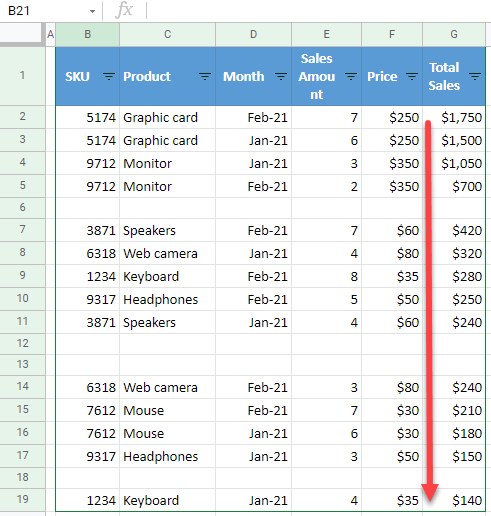This screenshot has width=491, height=516.
Task: Select row 10 header
Action: (22, 299)
